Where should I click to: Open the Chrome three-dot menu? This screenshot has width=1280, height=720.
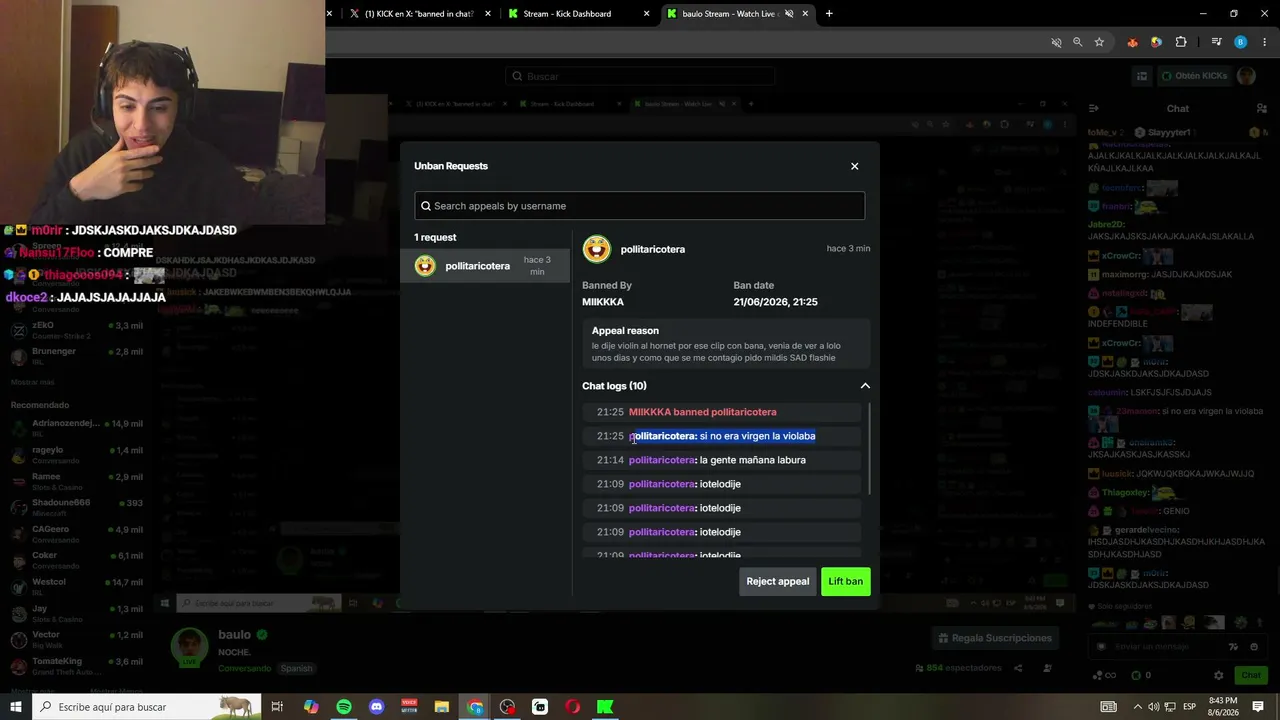1265,42
